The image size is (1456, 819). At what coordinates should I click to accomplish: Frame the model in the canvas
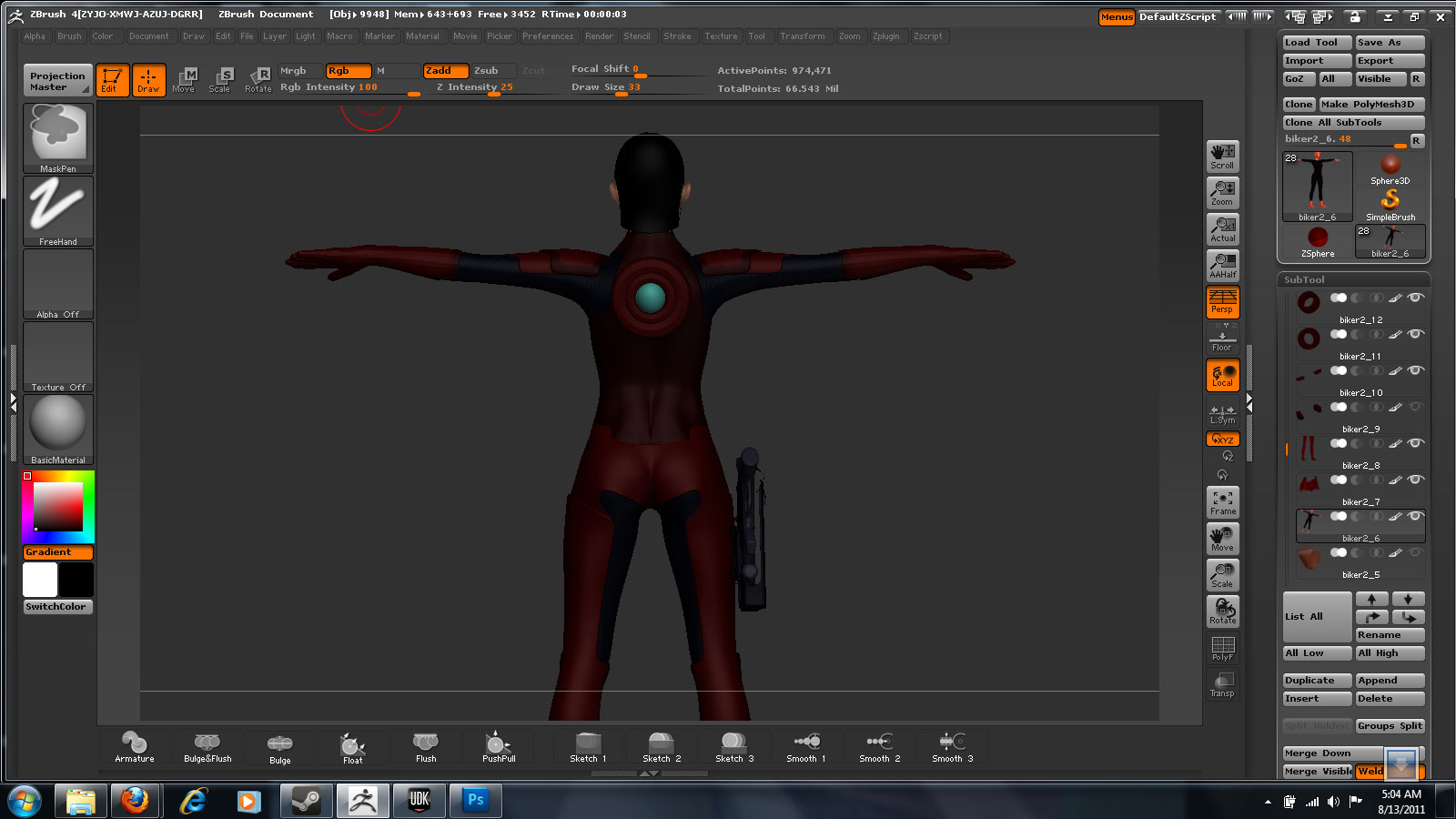[x=1222, y=502]
